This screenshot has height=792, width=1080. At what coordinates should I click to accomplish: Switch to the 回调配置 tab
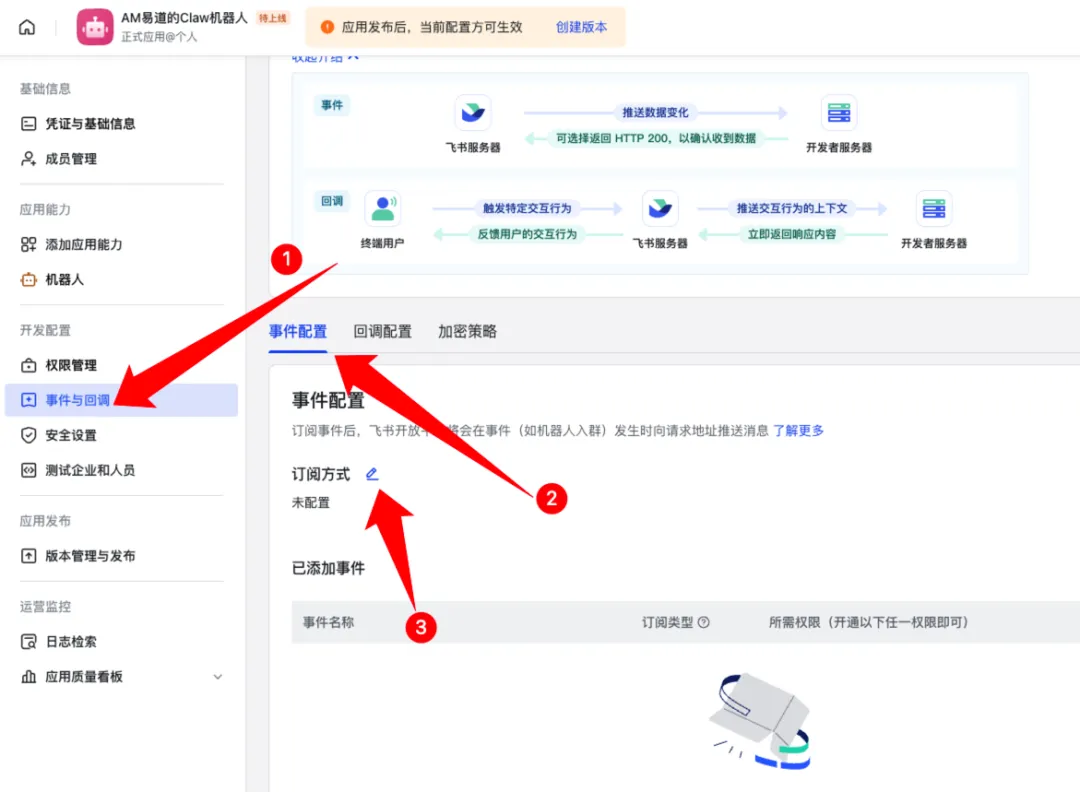tap(382, 332)
